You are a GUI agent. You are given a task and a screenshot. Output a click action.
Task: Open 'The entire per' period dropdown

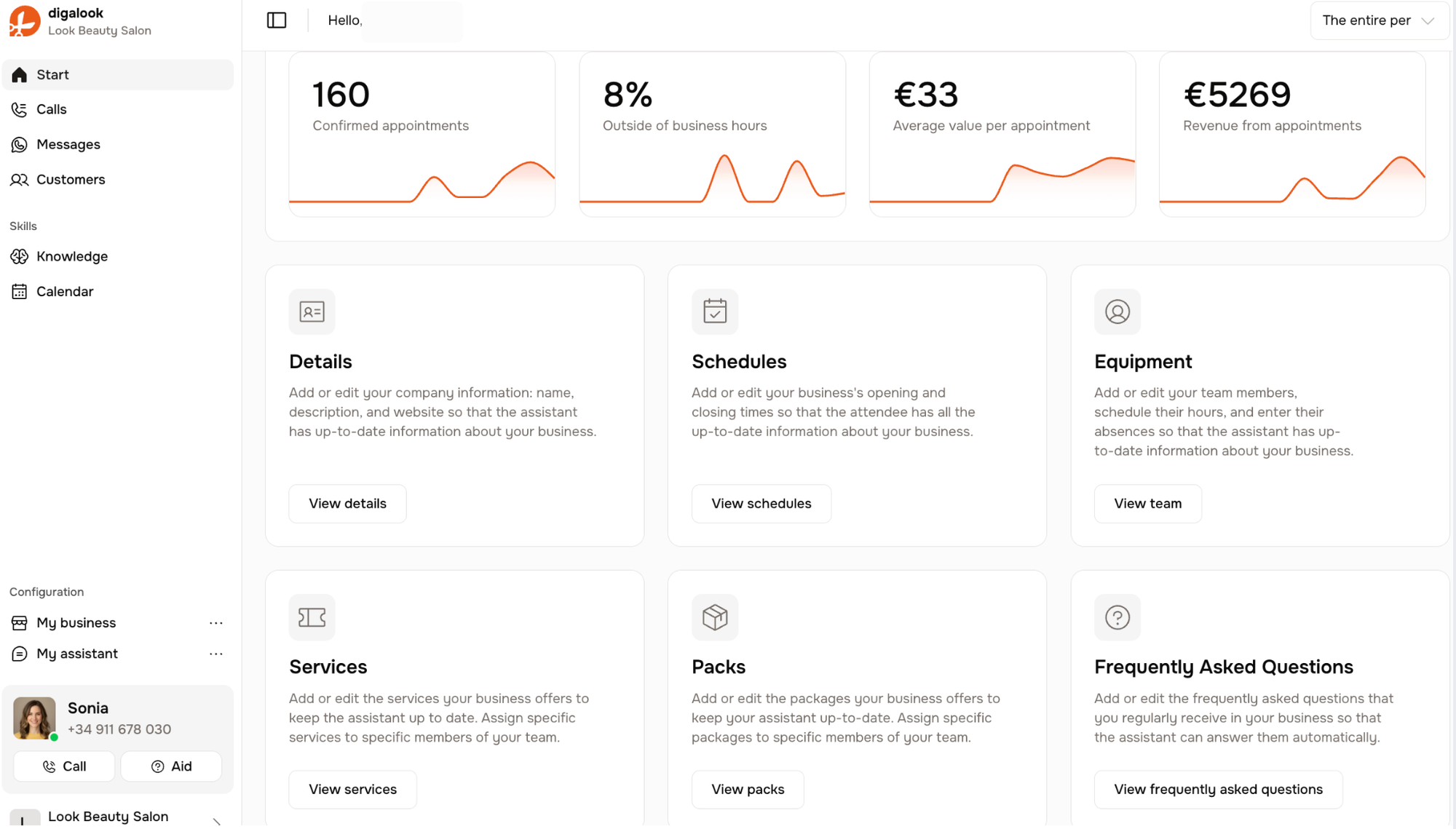[x=1378, y=20]
